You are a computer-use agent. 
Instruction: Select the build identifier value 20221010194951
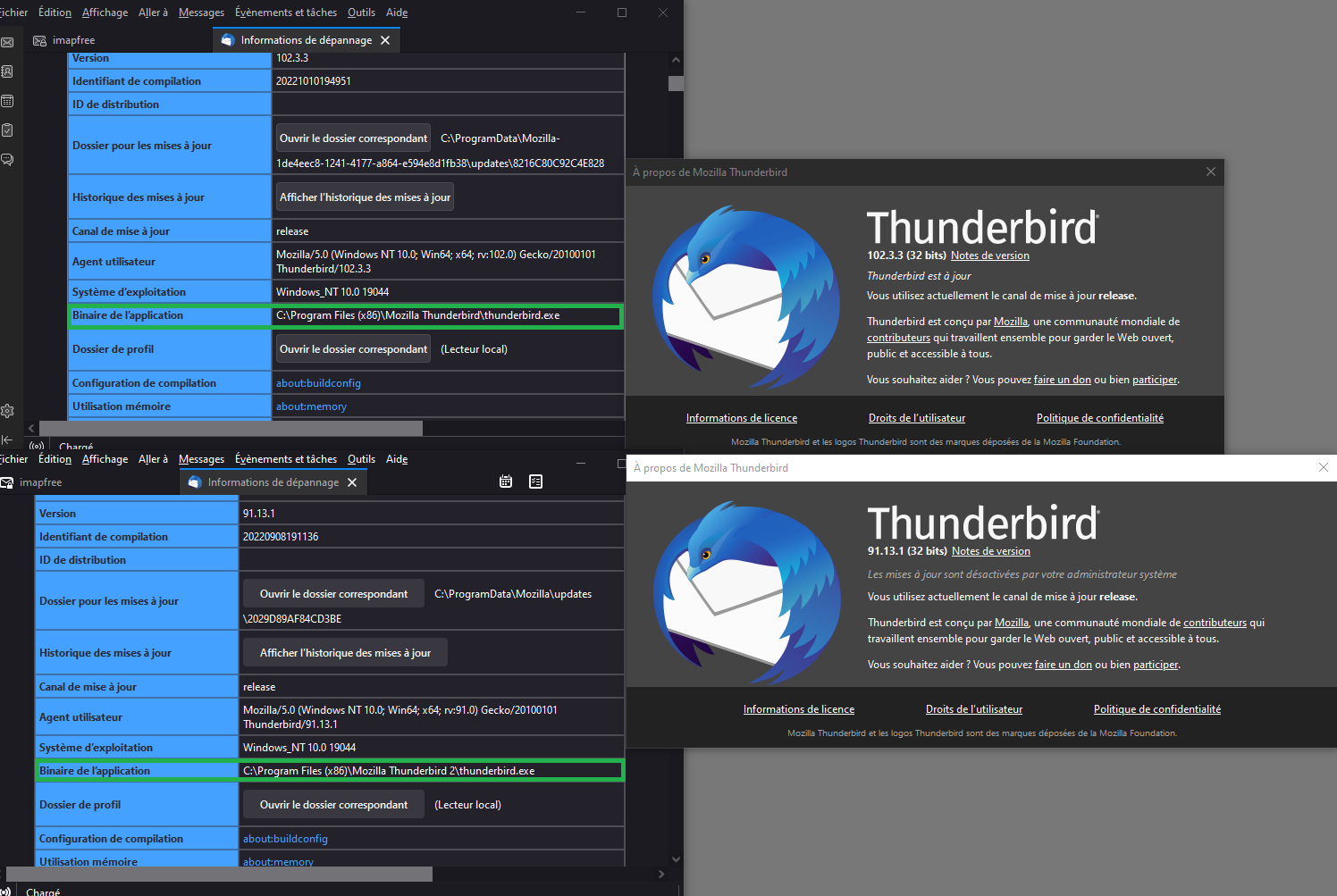click(313, 81)
